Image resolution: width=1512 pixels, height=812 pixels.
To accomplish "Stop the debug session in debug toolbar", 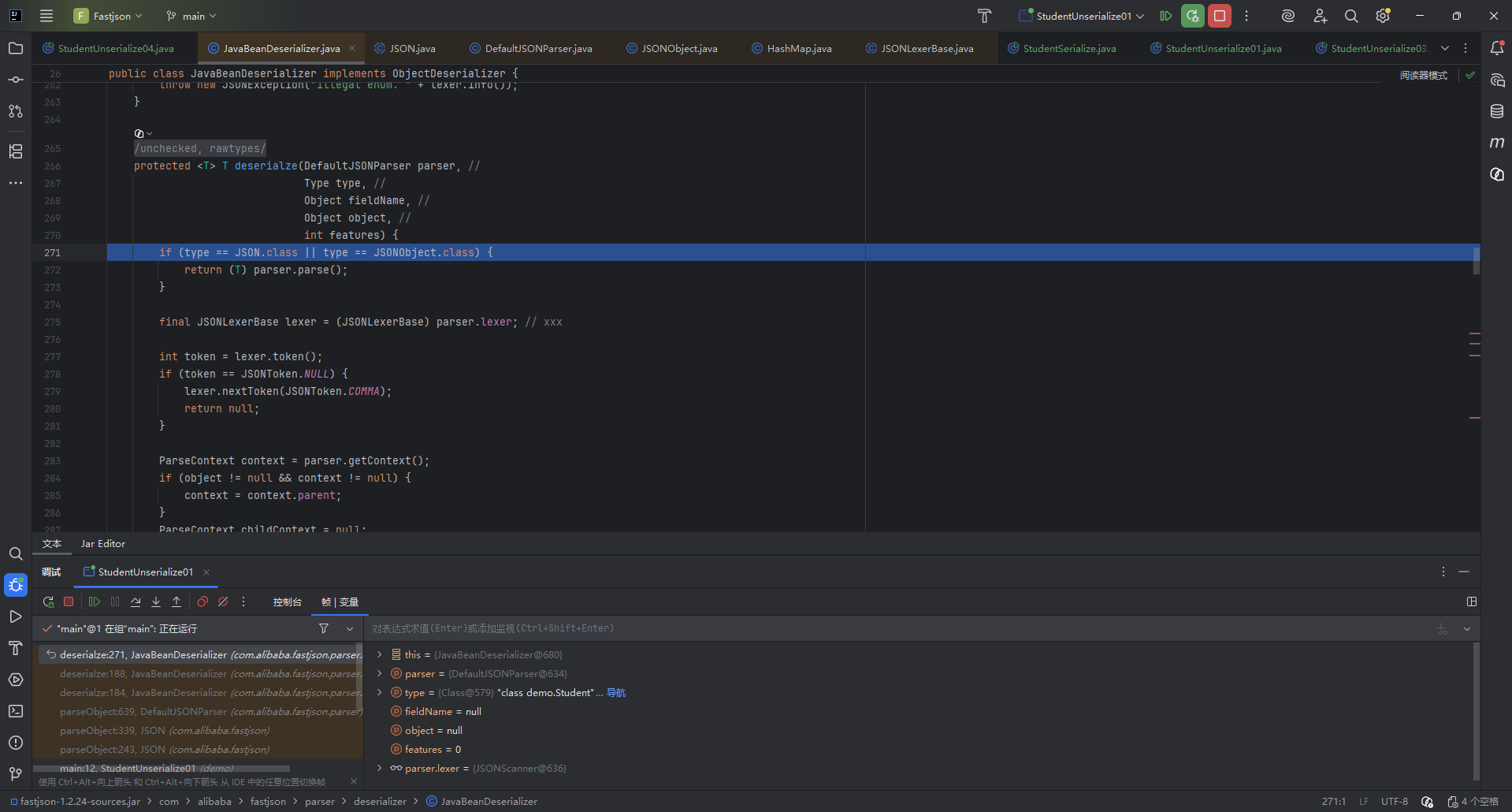I will point(69,602).
